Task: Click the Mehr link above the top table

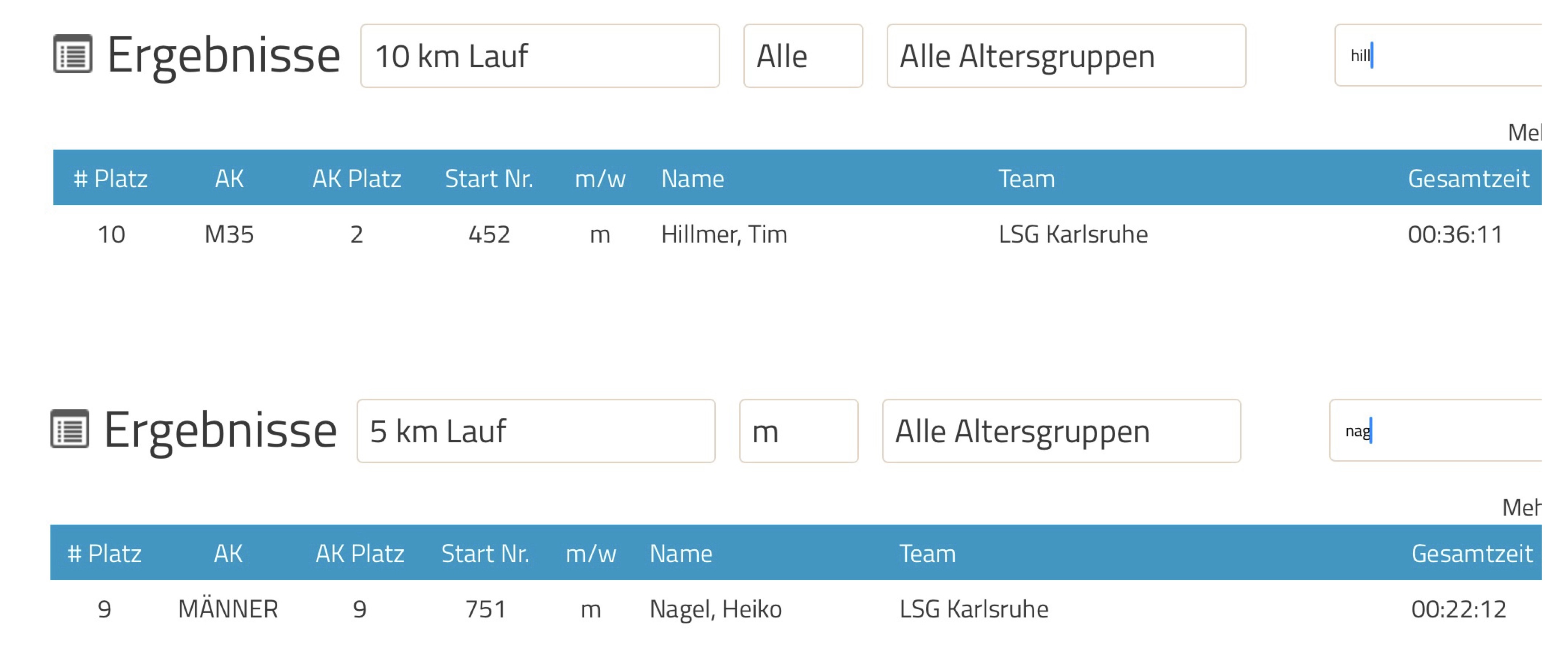Action: [x=1524, y=132]
